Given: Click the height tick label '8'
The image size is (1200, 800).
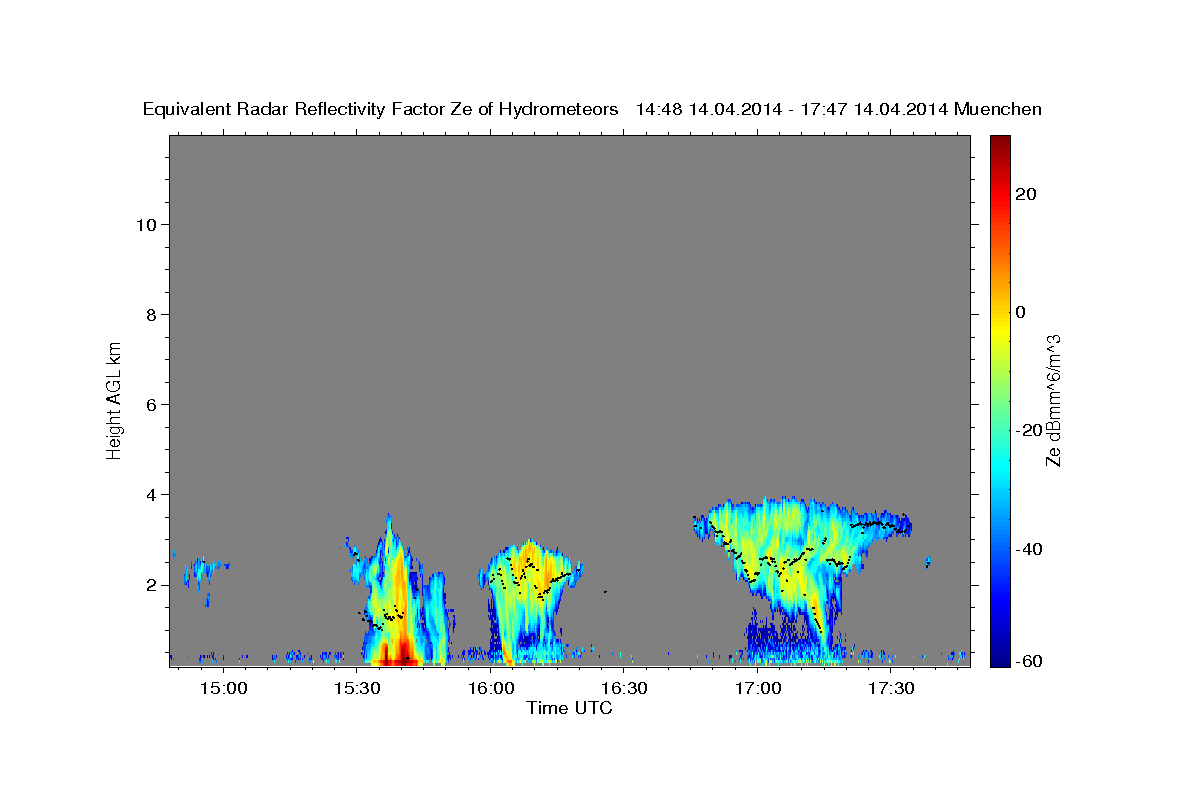Looking at the screenshot, I should (x=152, y=314).
